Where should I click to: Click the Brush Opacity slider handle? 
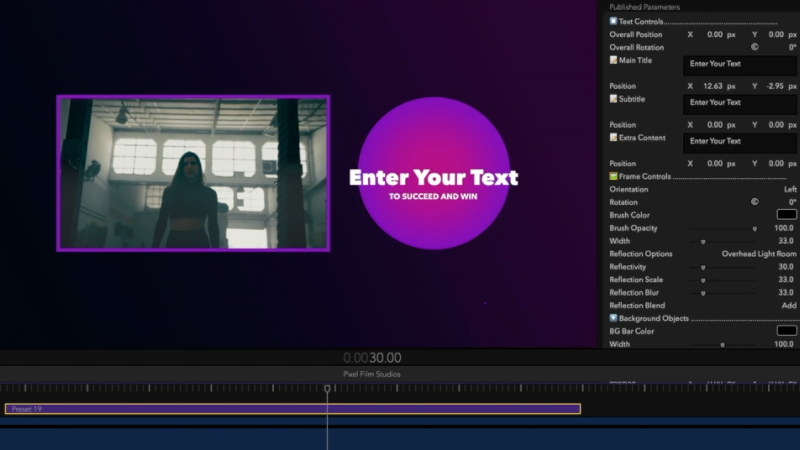coord(755,229)
